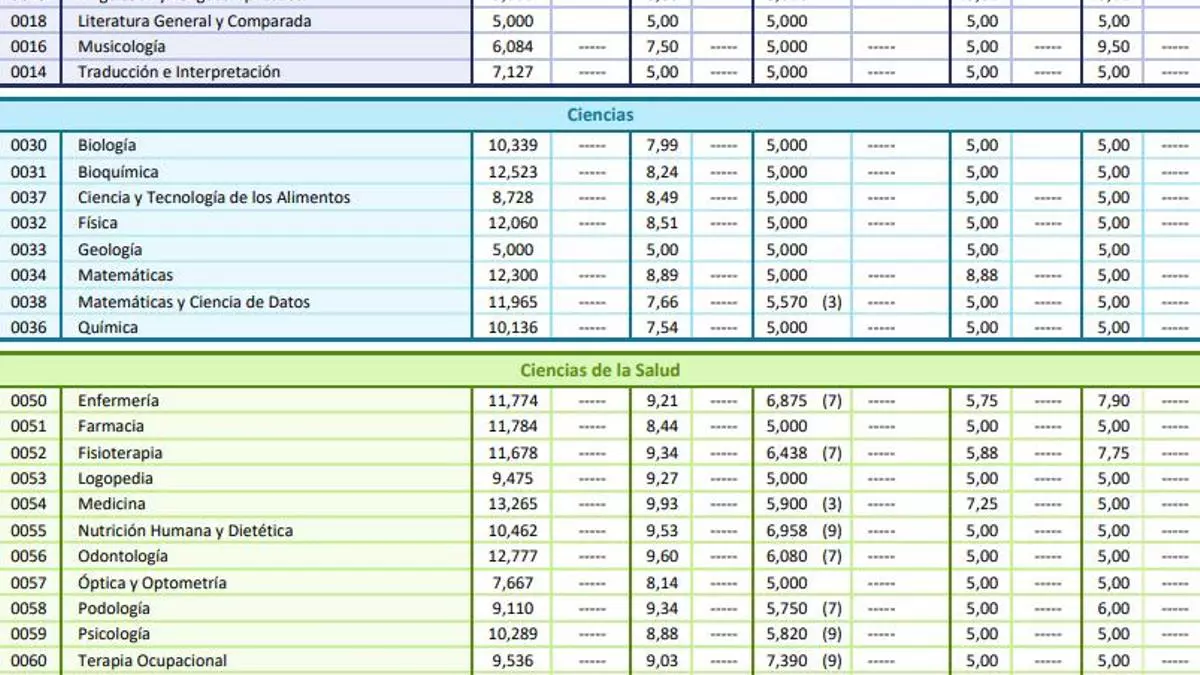Viewport: 1200px width, 675px height.
Task: Select 'Ciencia y Tecnología de los Alimentos'
Action: coord(214,197)
